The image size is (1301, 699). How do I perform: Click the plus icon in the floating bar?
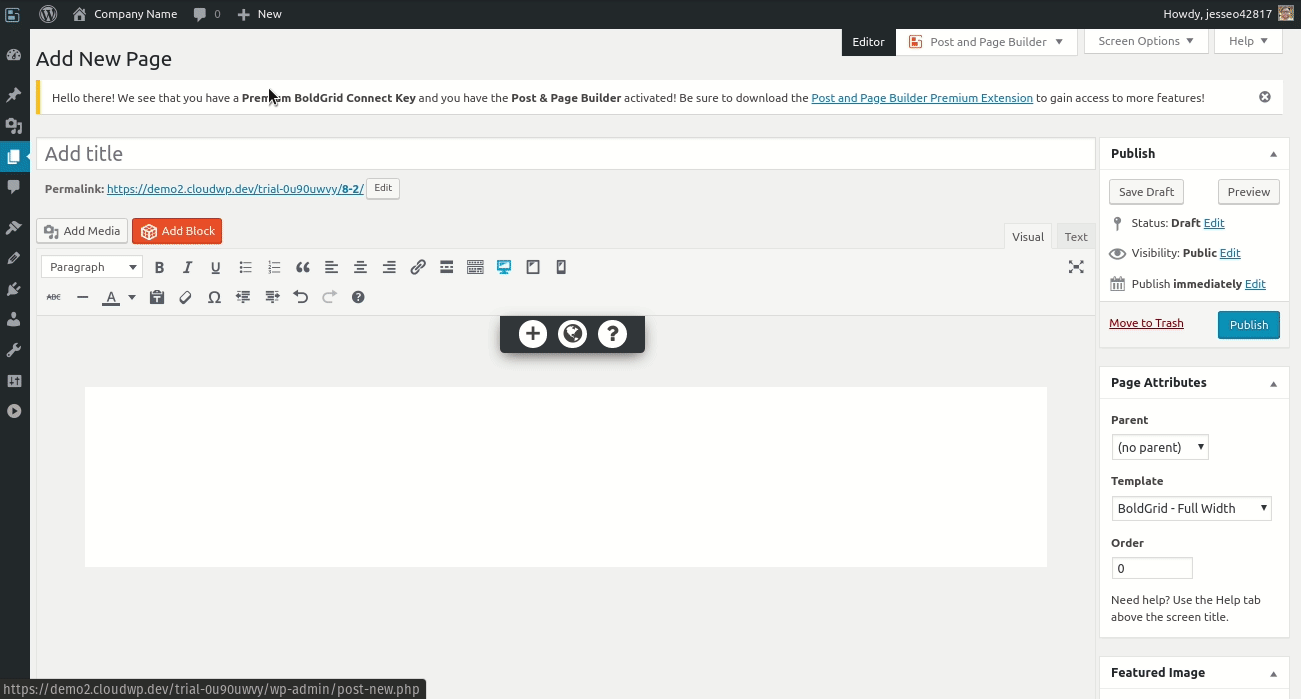point(533,334)
